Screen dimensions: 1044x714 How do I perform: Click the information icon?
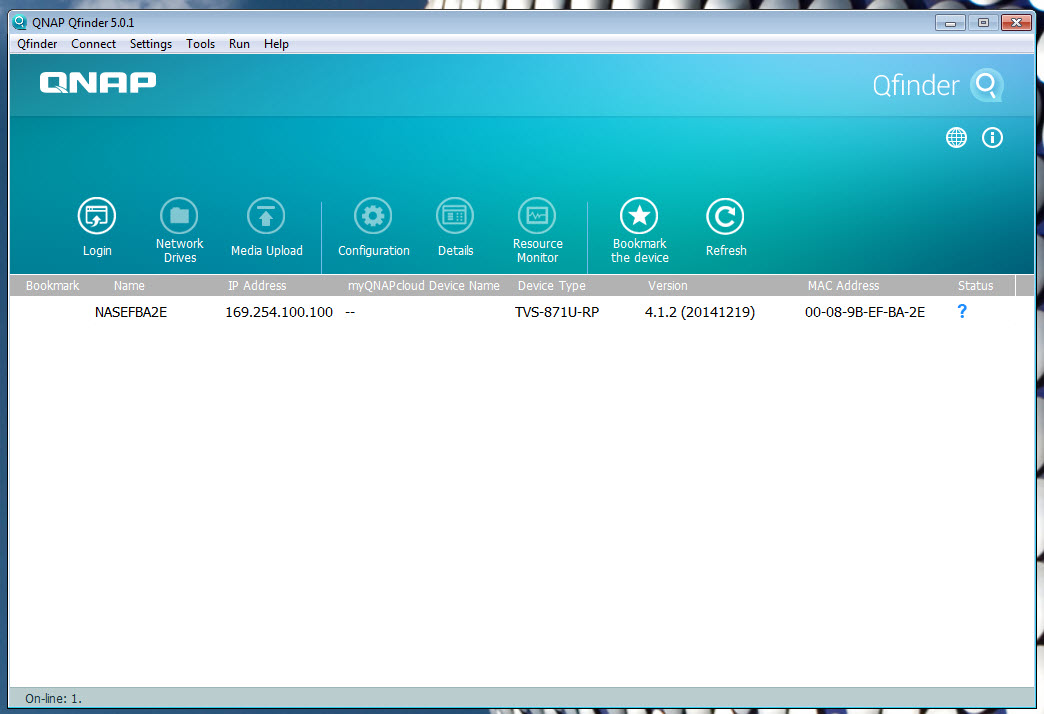tap(992, 138)
